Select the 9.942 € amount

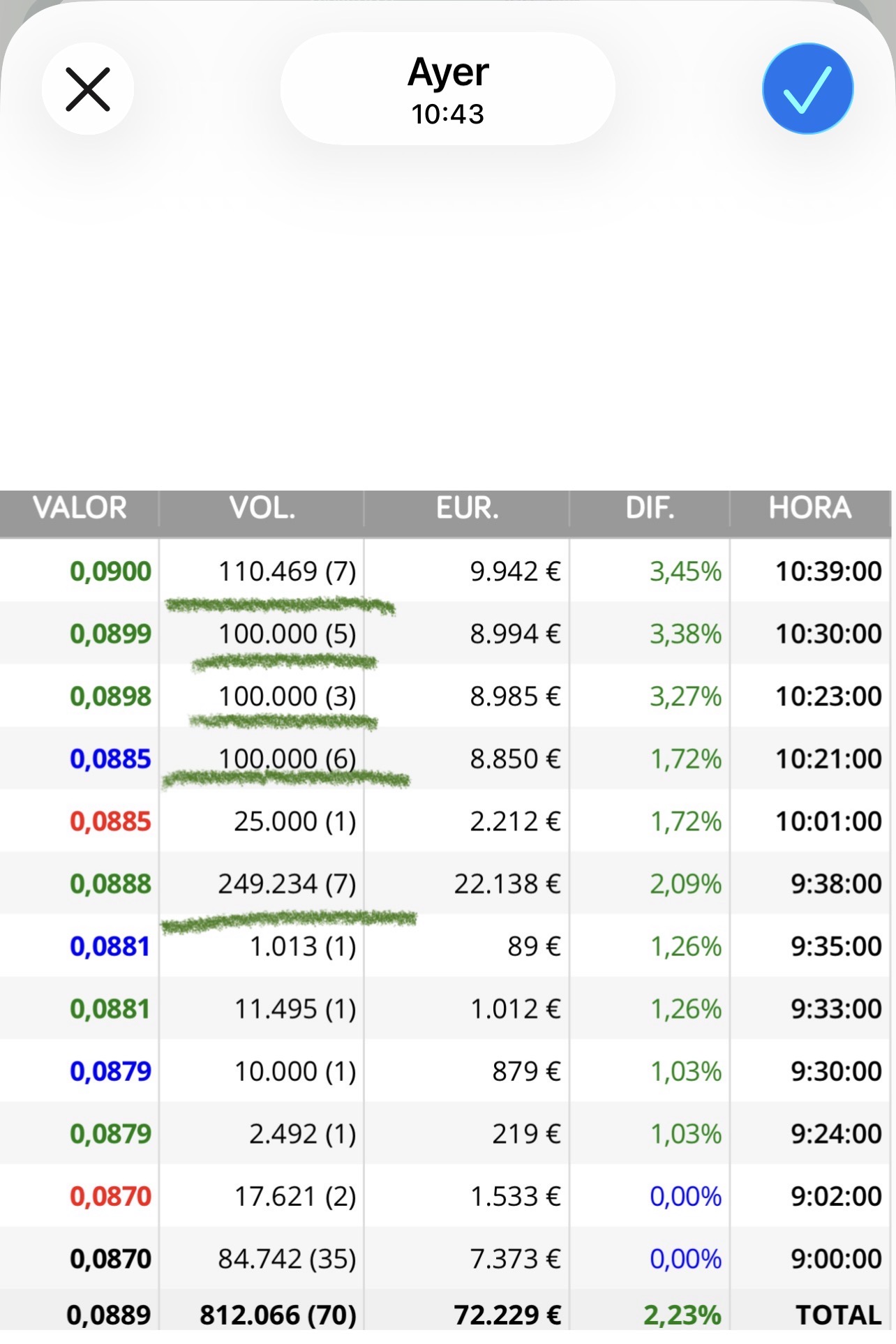pyautogui.click(x=515, y=572)
